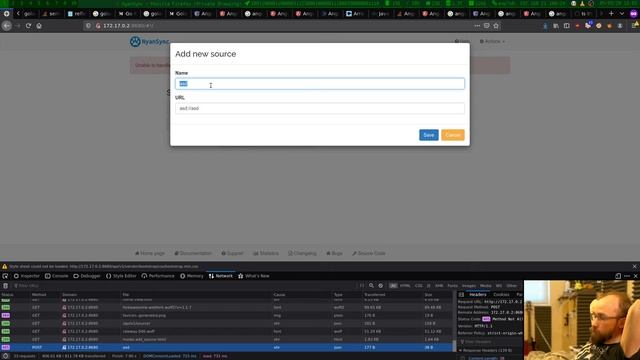The height and width of the screenshot is (360, 640).
Task: Switch to the Inspector devtools tab
Action: (27, 276)
